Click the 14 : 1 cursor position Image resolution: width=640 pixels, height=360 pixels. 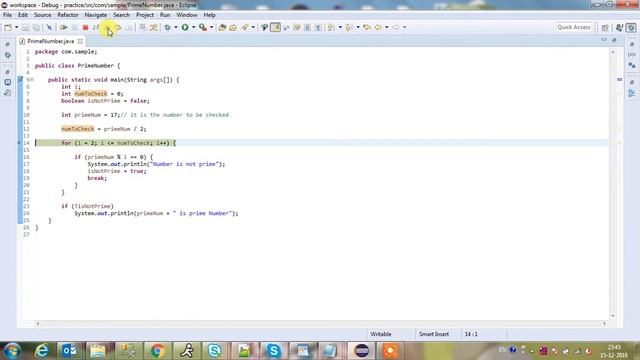471,334
